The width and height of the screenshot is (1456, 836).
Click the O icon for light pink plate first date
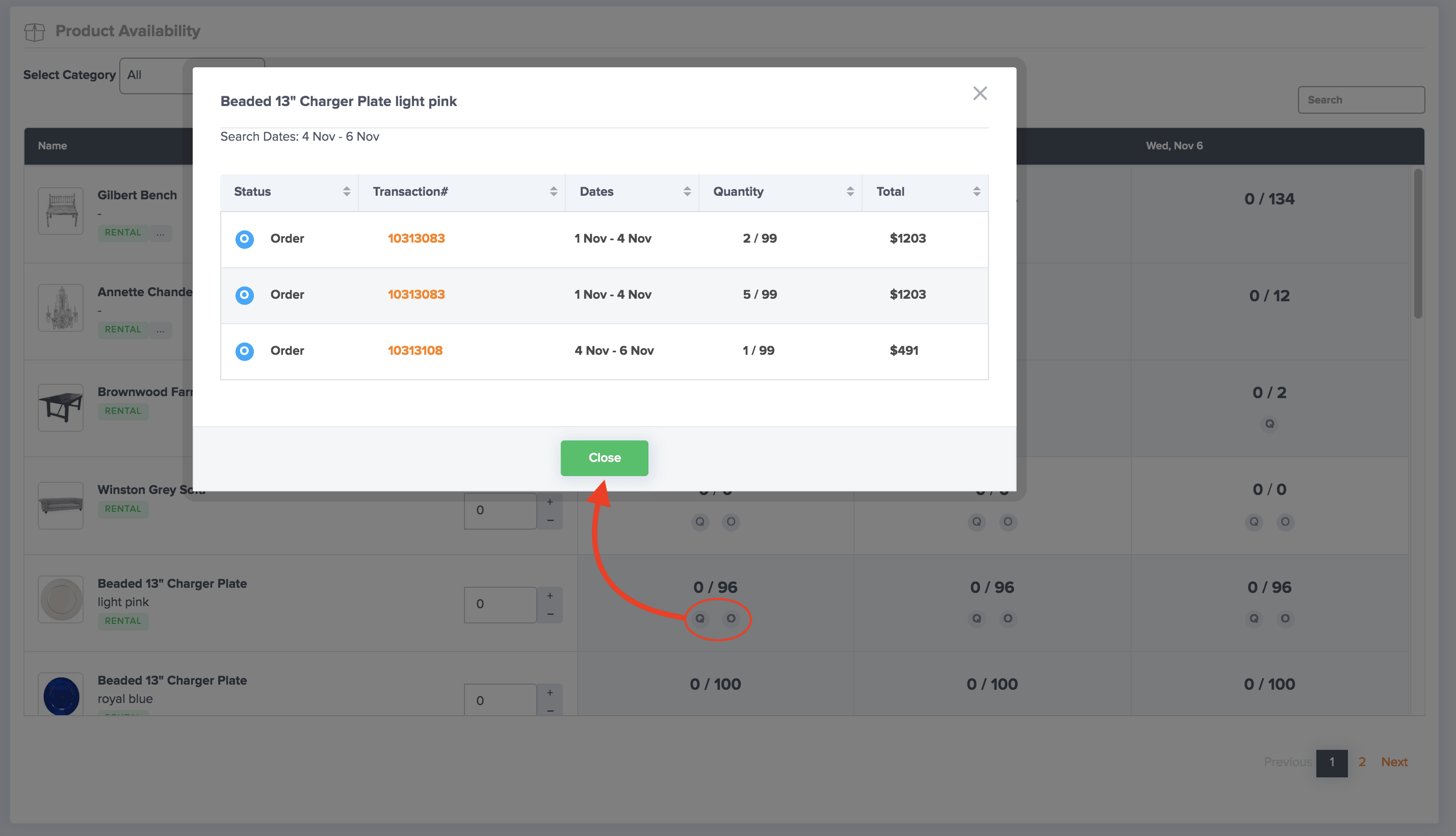pos(731,619)
